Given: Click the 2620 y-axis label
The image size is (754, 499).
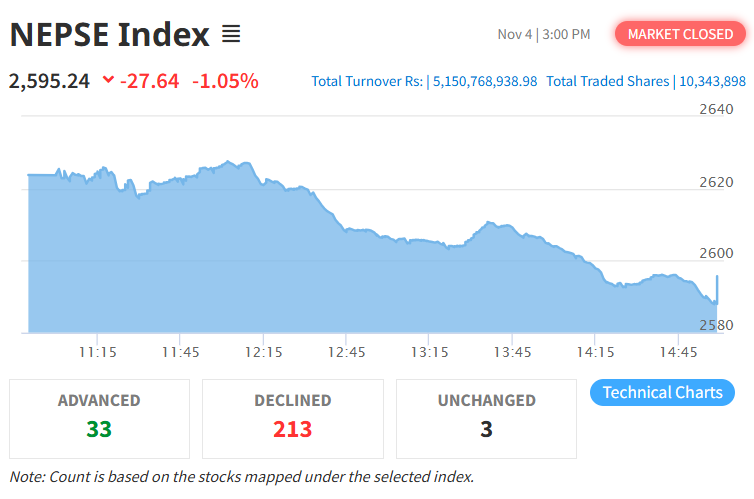Looking at the screenshot, I should click(715, 182).
